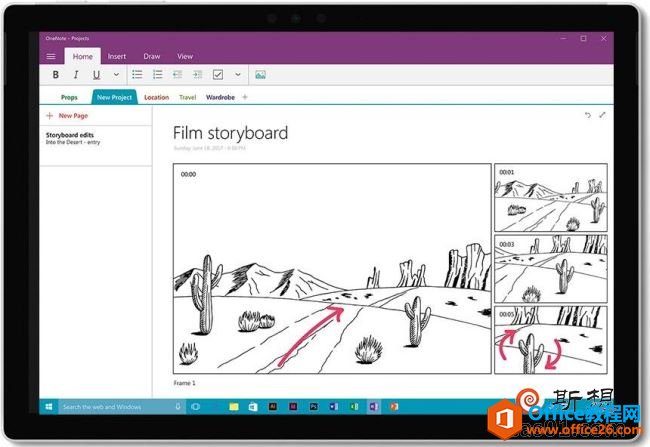
Task: Click the Search the web and Windows box
Action: tap(122, 407)
